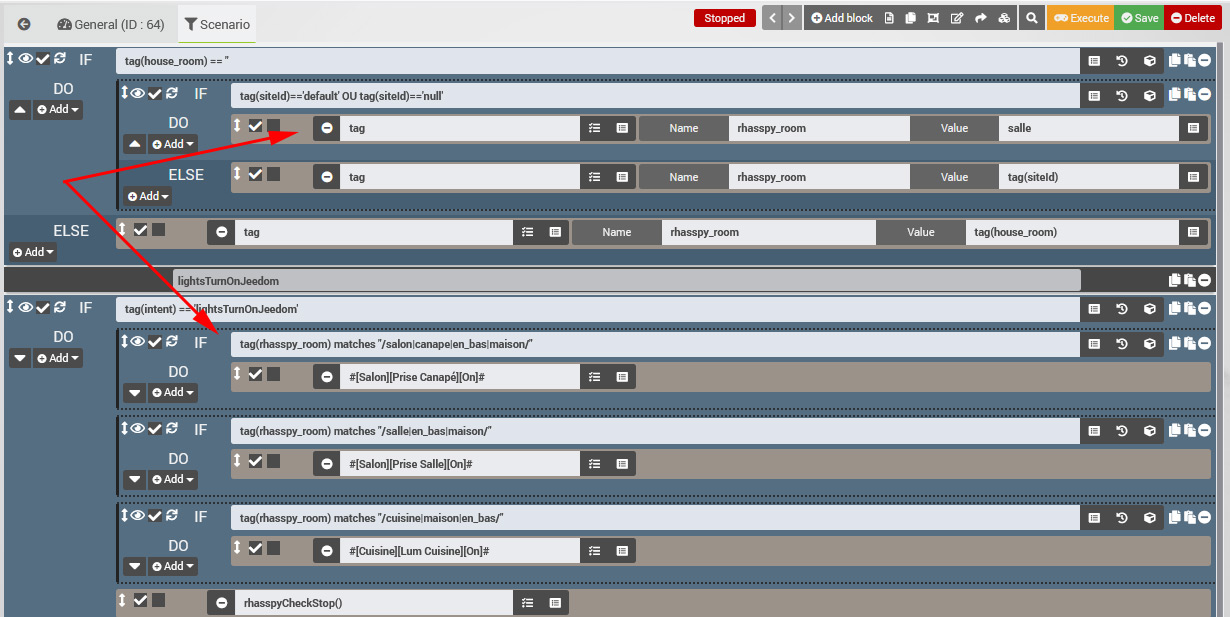Click scenario-history icon on house_room IF row

[x=1122, y=61]
